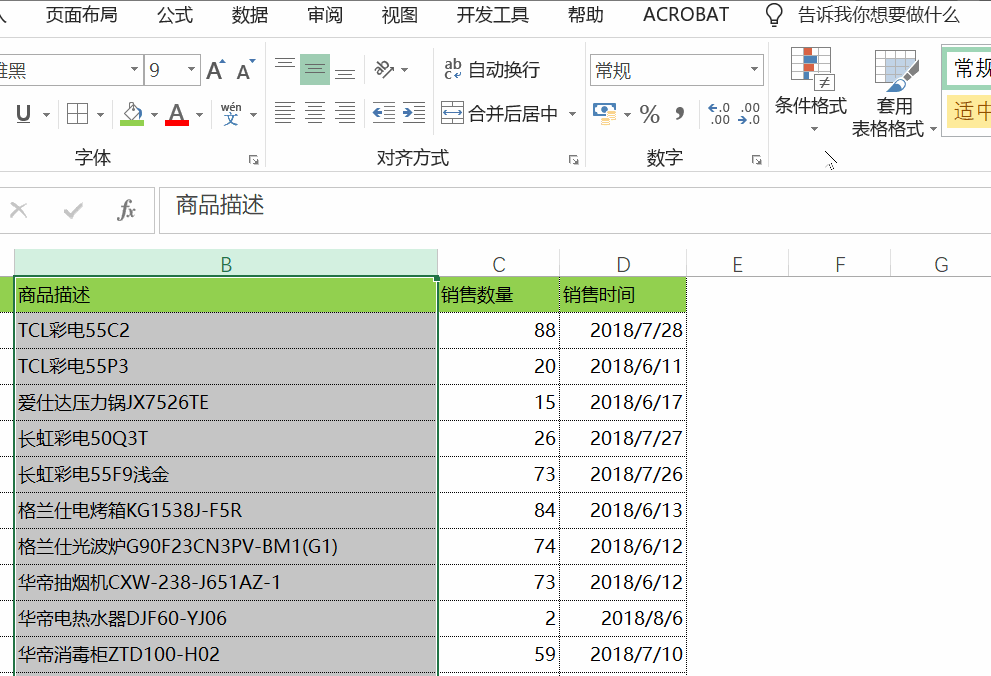Select column B header
The height and width of the screenshot is (676, 991).
(226, 263)
